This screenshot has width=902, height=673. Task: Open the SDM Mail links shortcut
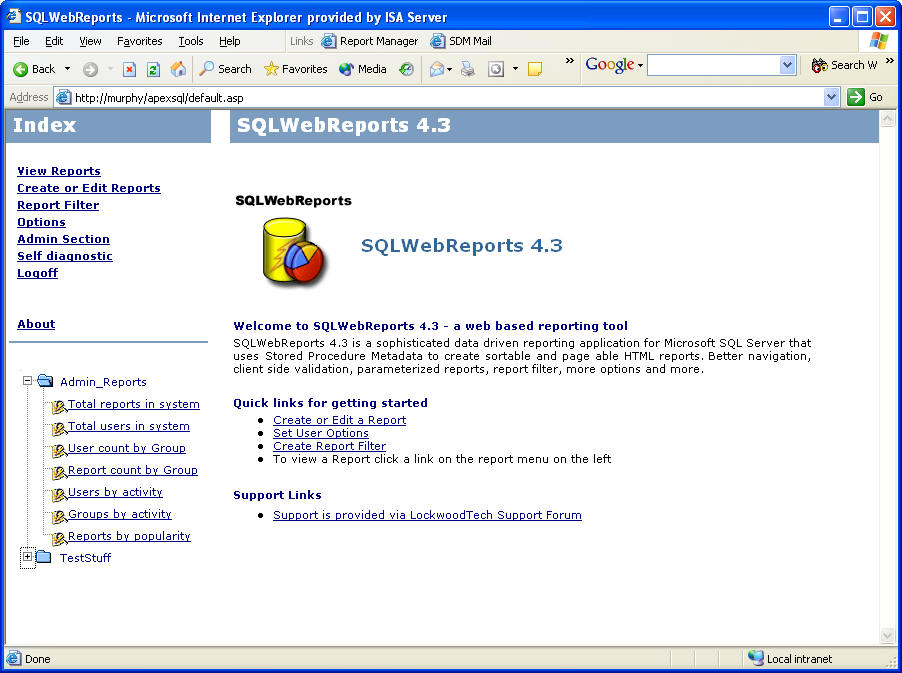click(461, 41)
